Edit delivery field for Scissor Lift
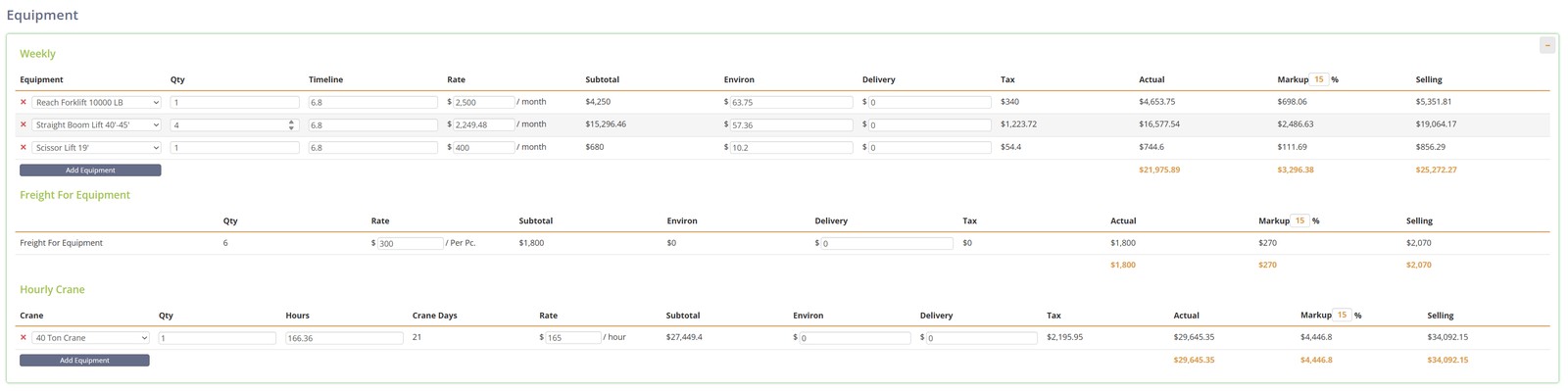This screenshot has height=391, width=1568. point(930,147)
